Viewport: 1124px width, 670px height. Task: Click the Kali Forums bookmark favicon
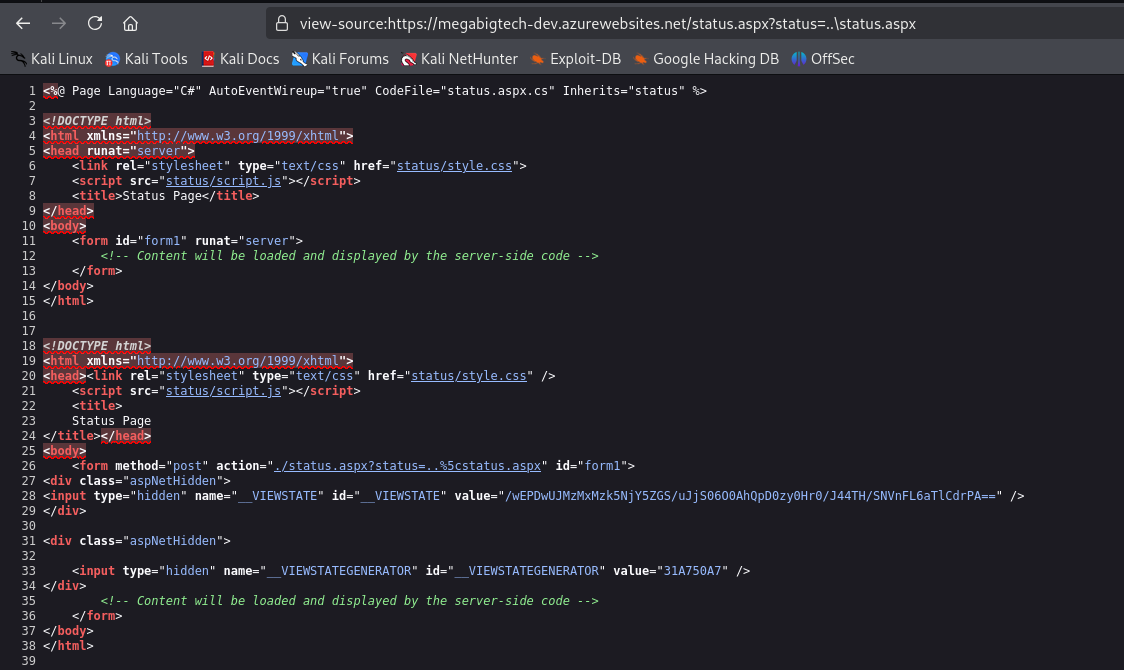coord(299,59)
